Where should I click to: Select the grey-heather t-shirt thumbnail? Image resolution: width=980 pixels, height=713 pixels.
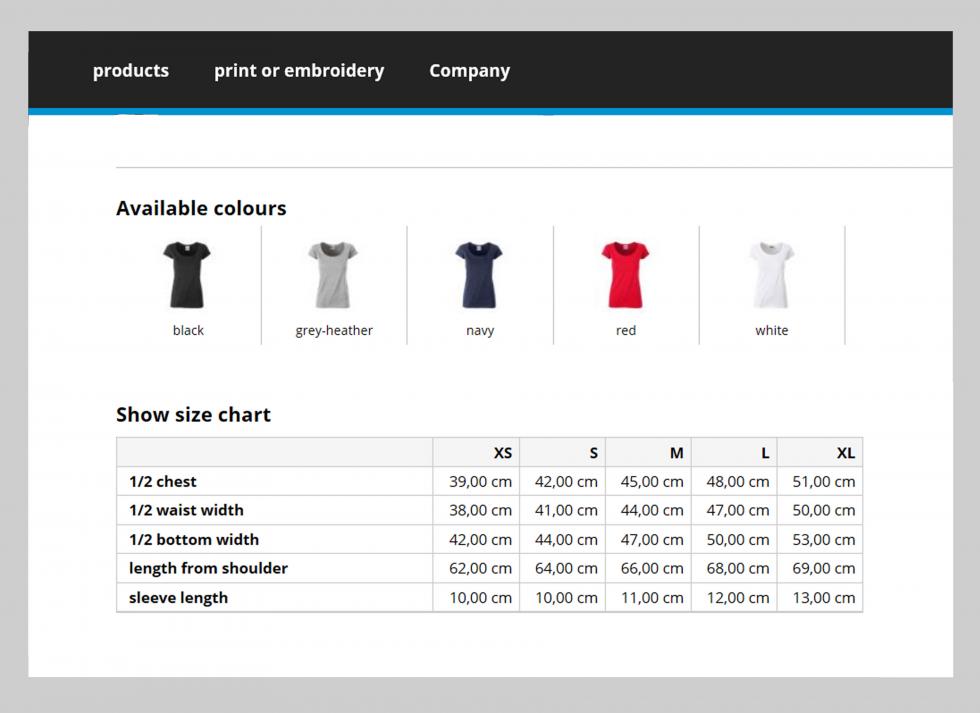click(333, 275)
